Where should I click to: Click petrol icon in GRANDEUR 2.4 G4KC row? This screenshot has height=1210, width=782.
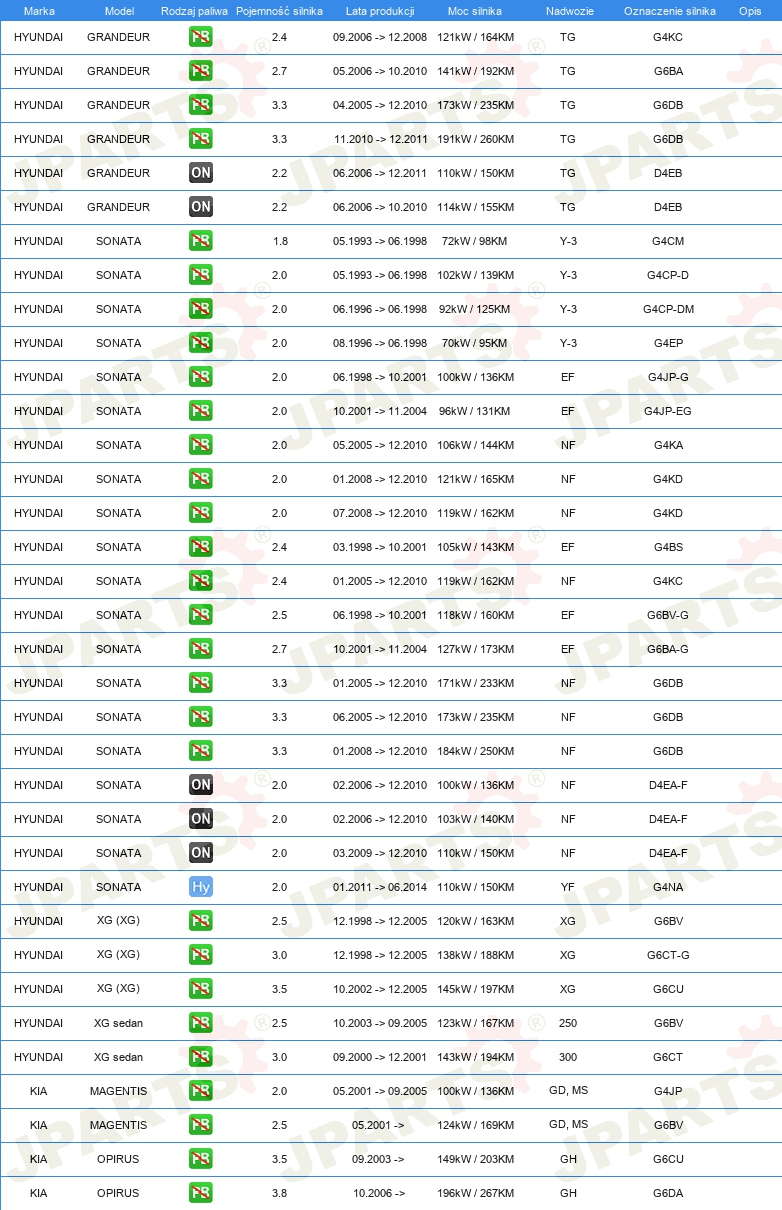coord(201,37)
